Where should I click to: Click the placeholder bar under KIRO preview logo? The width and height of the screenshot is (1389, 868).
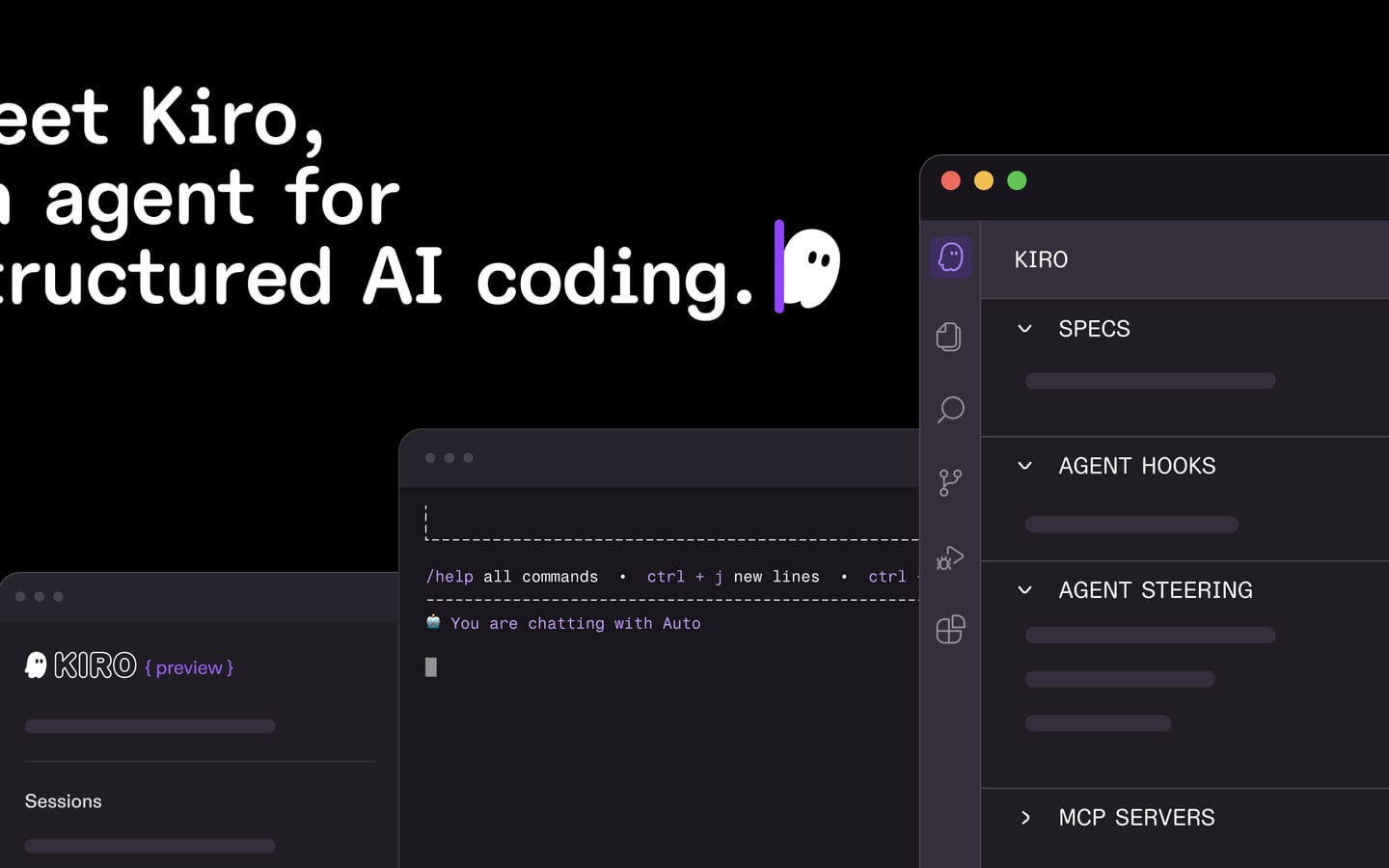point(150,726)
